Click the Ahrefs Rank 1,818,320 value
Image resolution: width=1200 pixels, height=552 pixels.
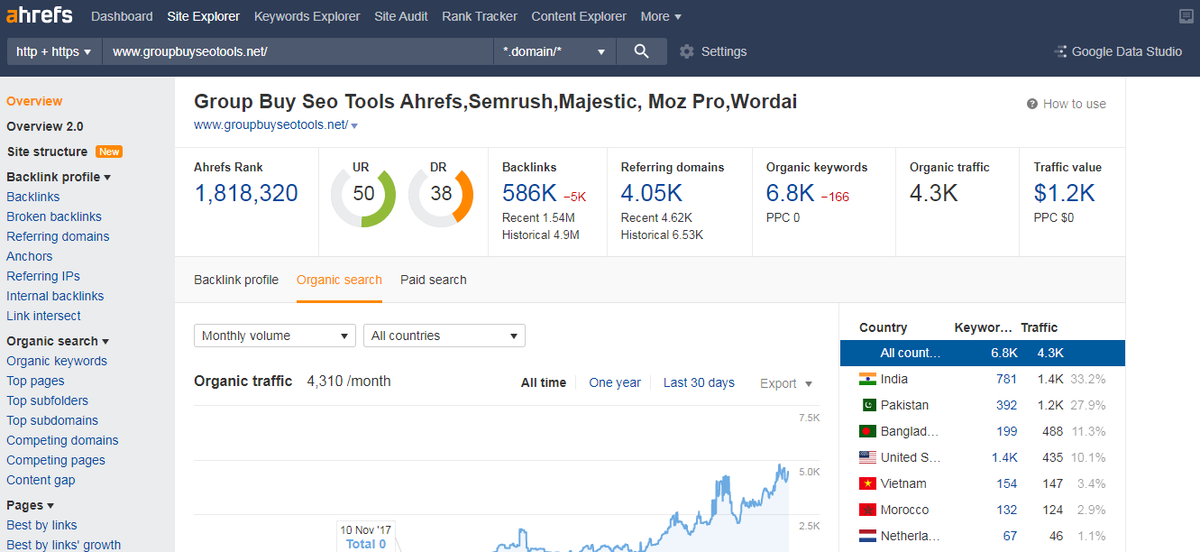[246, 193]
